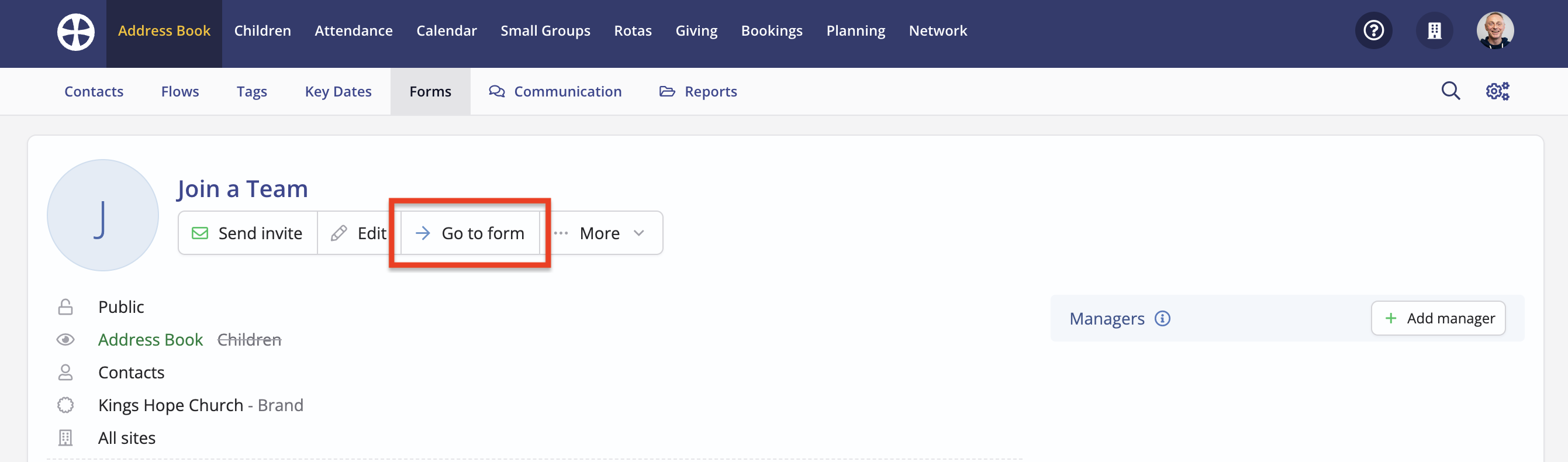
Task: Click the Public visibility text
Action: click(x=121, y=306)
